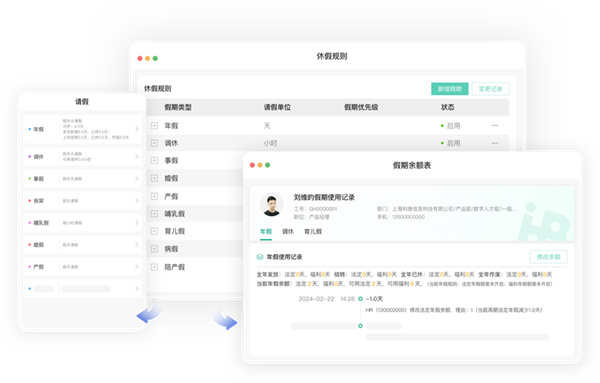Click the 病假 name in the rules table
This screenshot has height=383, width=600.
pyautogui.click(x=171, y=249)
